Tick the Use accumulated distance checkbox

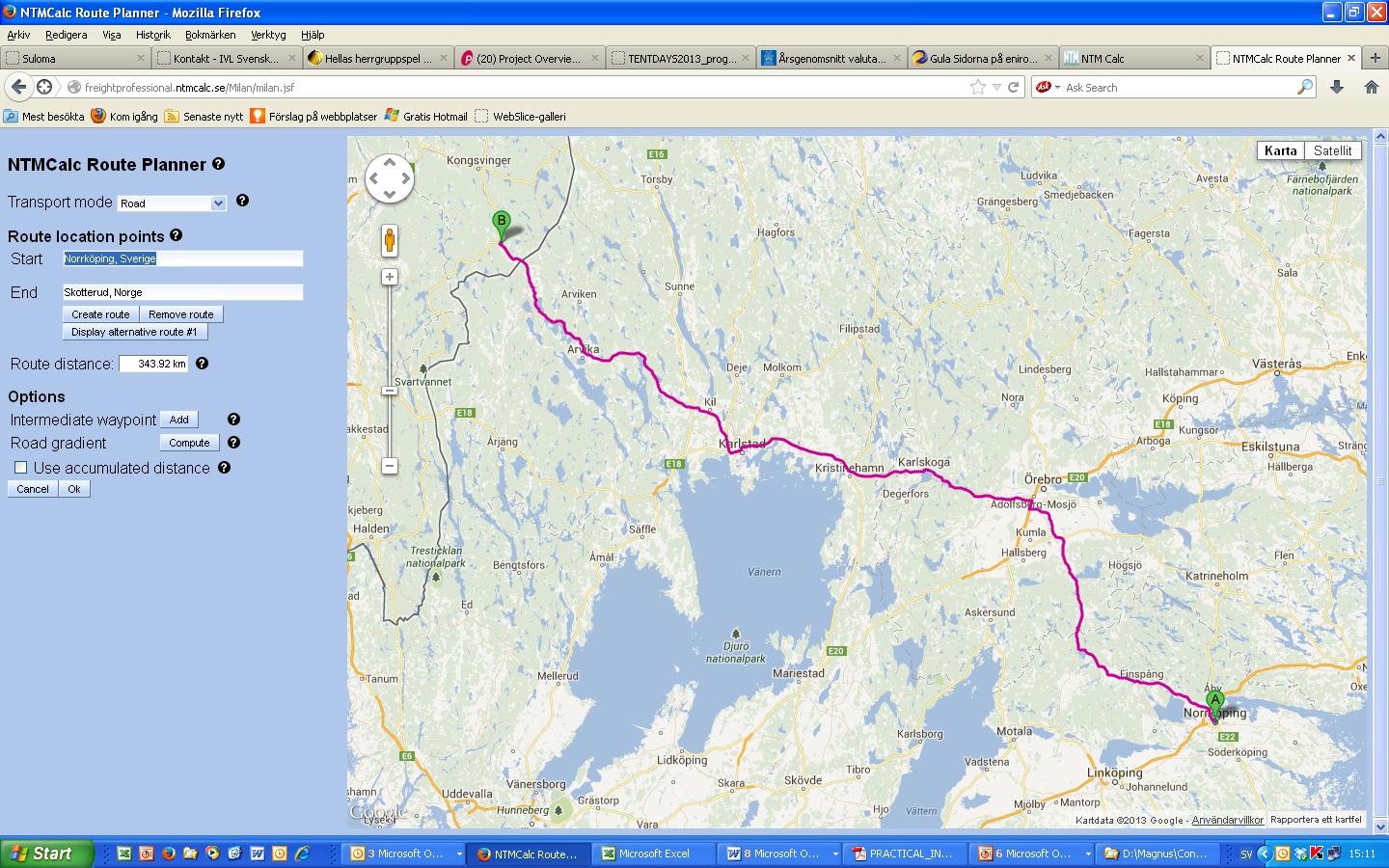20,468
